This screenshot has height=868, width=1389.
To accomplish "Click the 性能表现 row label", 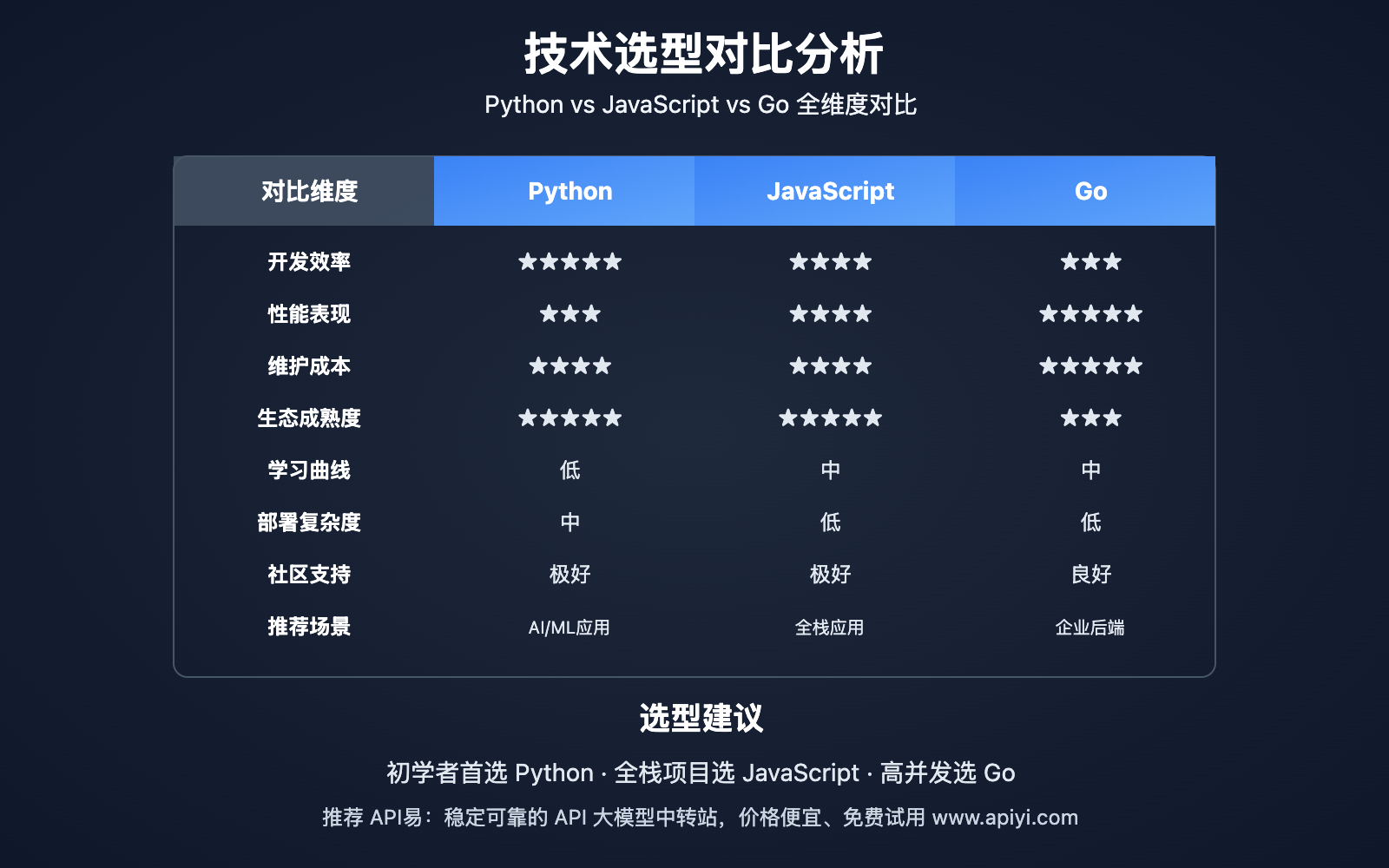I will [x=309, y=313].
